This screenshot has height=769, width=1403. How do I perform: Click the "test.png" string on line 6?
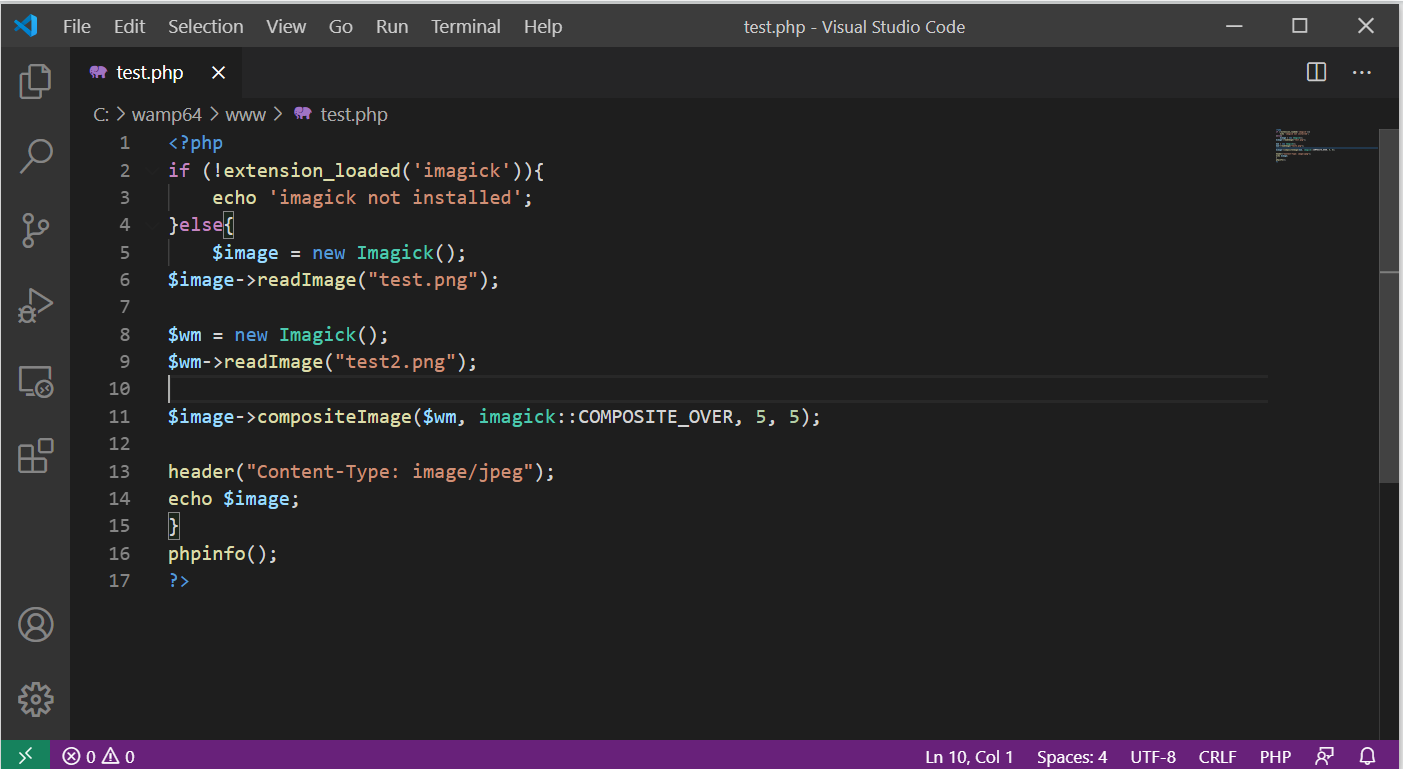[x=423, y=280]
